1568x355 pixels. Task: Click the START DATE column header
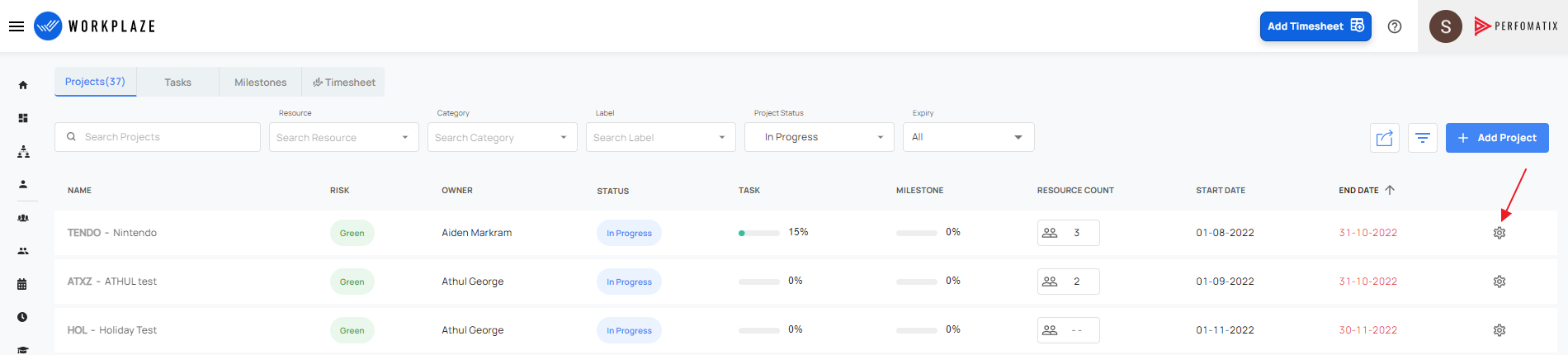tap(1221, 191)
